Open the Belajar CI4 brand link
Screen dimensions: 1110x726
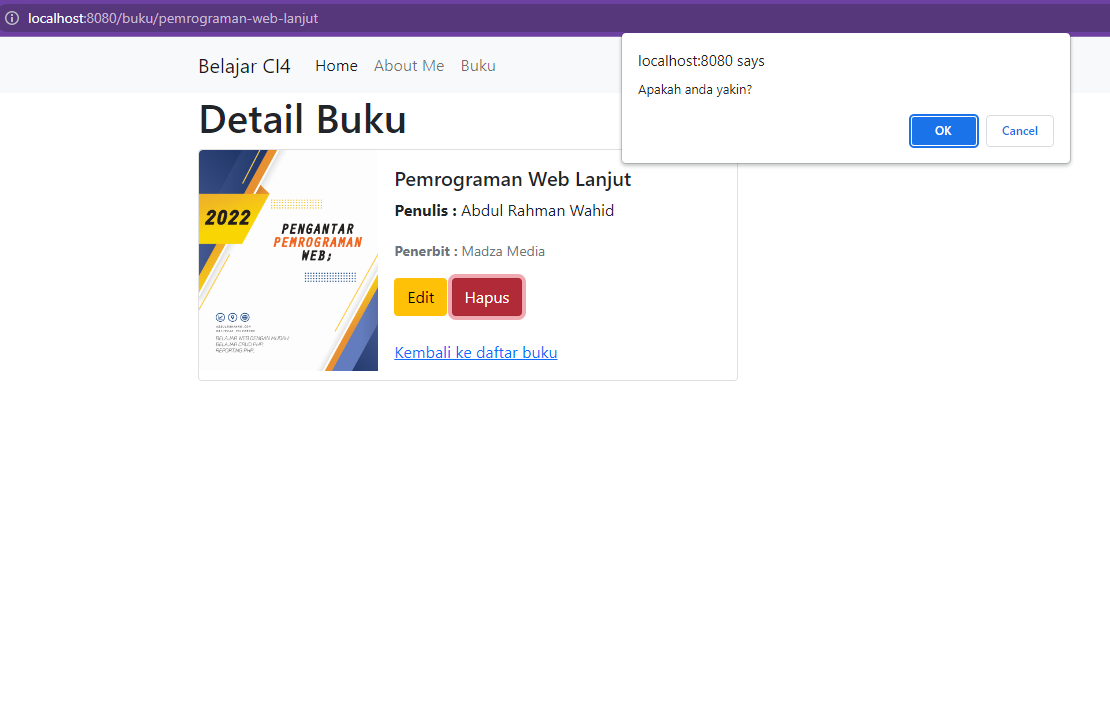(244, 66)
